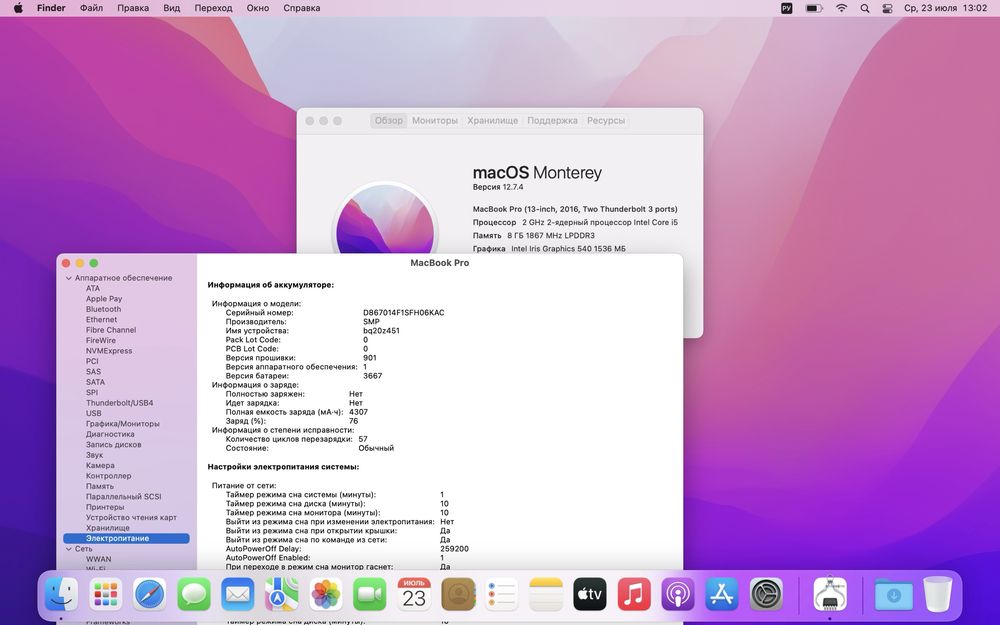
Task: Select FireWire in sidebar
Action: (101, 341)
